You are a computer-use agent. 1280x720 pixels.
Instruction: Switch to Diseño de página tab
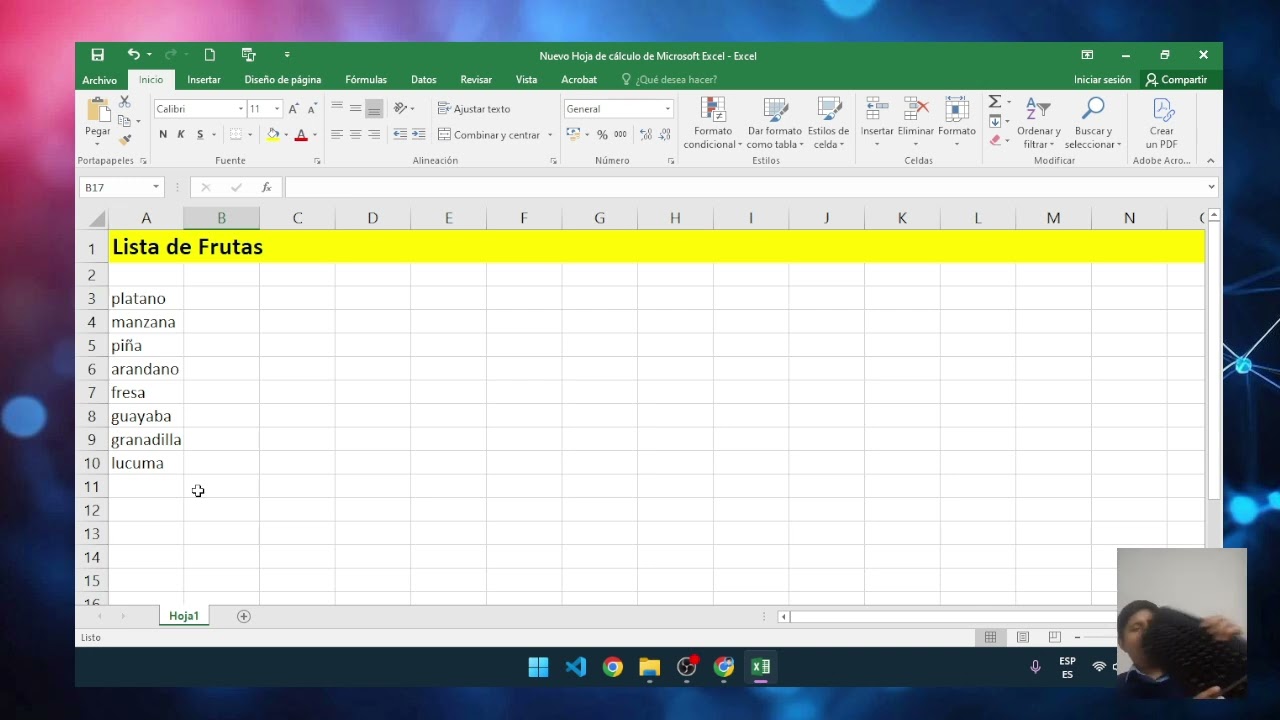tap(283, 80)
